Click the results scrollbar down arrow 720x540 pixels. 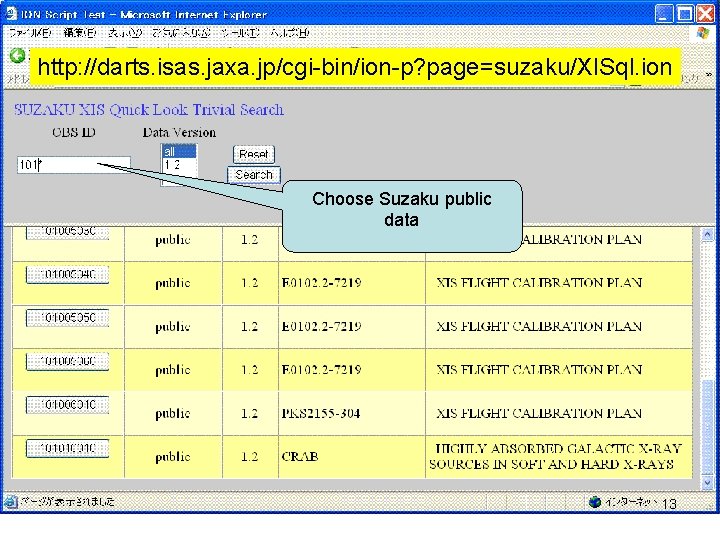tap(707, 483)
